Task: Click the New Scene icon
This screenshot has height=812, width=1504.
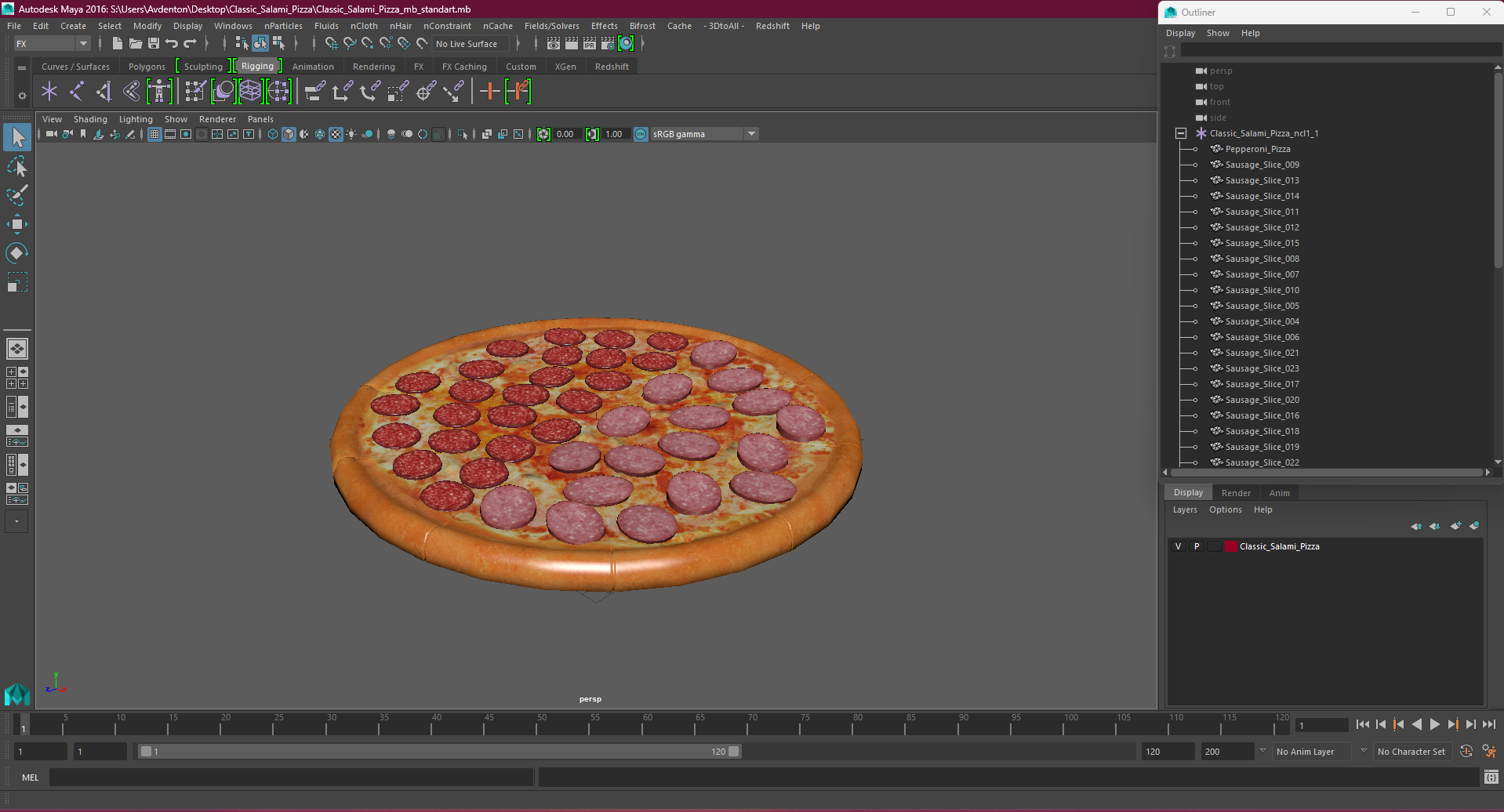Action: (x=117, y=44)
